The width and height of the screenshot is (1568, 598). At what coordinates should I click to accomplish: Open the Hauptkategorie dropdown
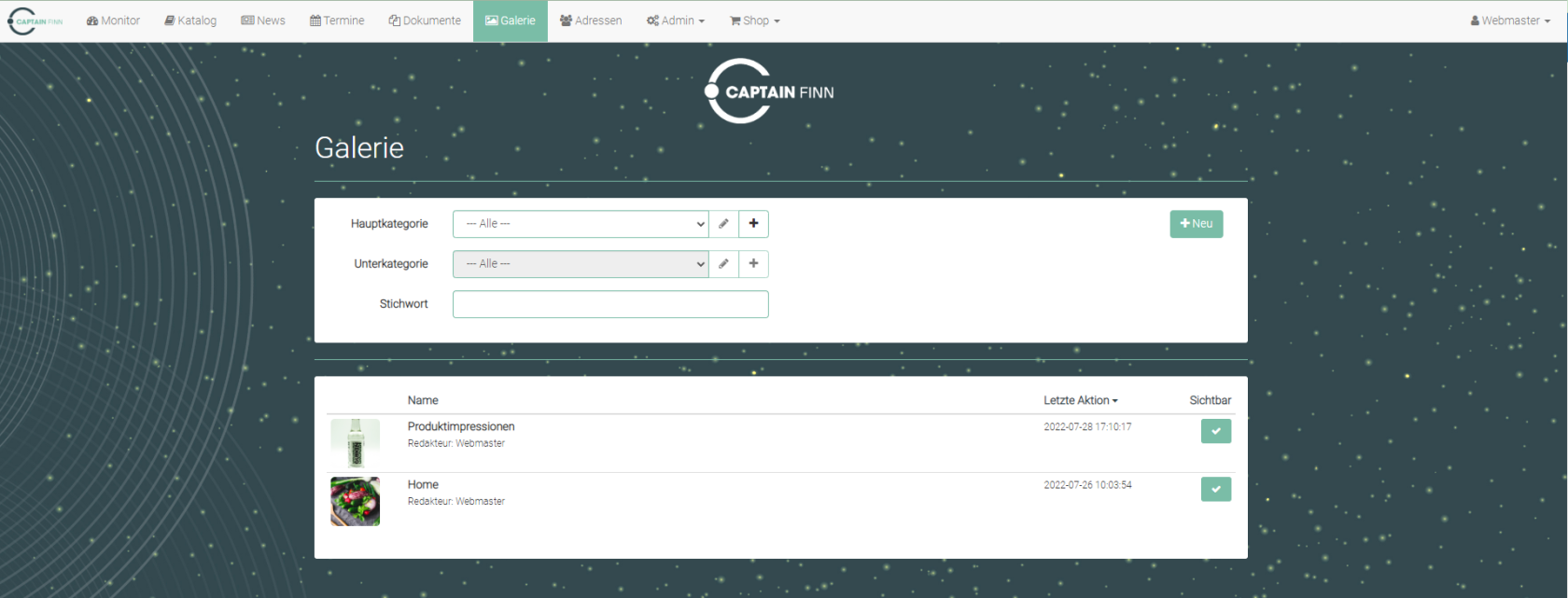click(580, 224)
